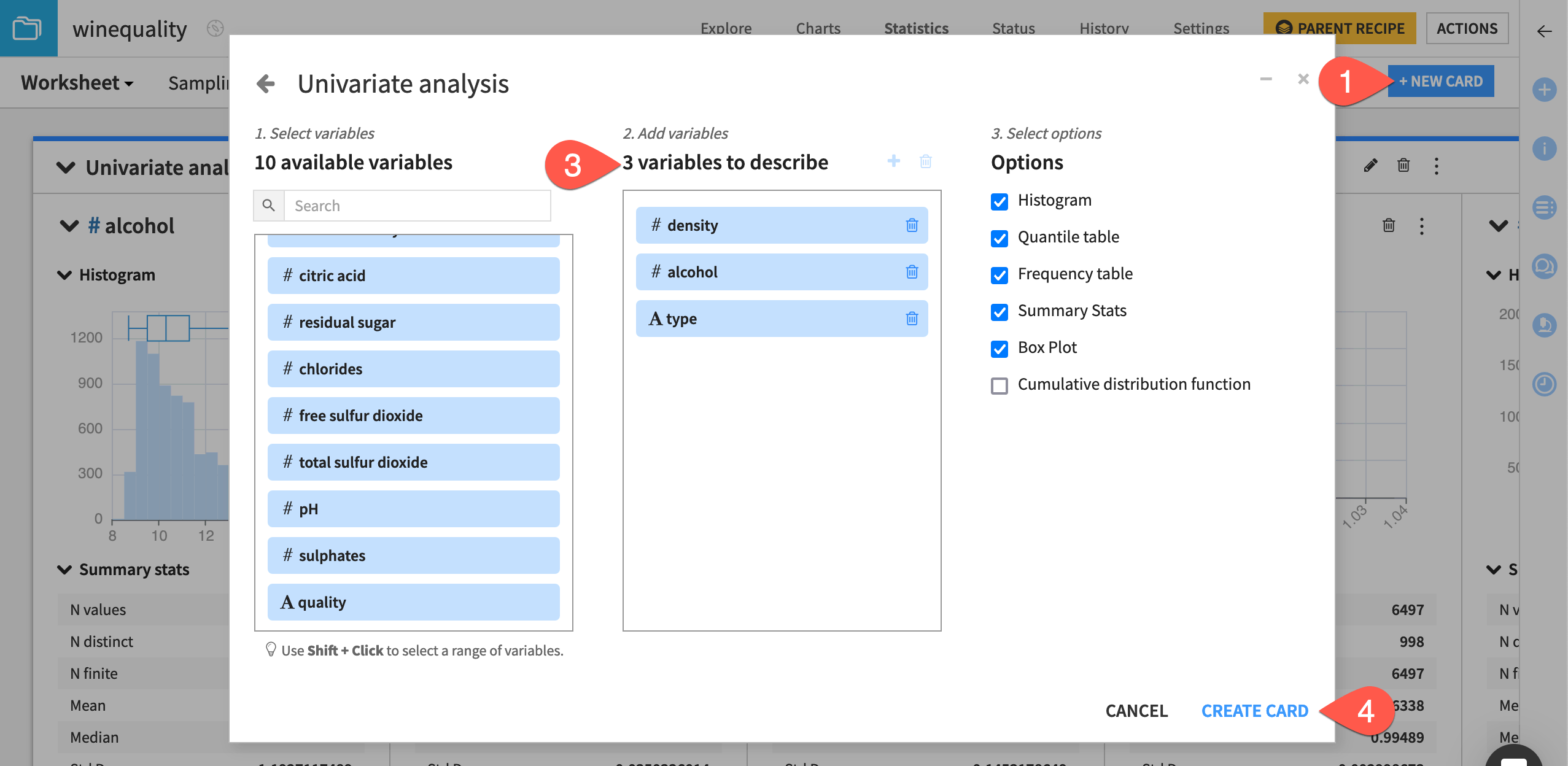Remove the density variable via its trash icon
Image resolution: width=1568 pixels, height=766 pixels.
(x=912, y=225)
